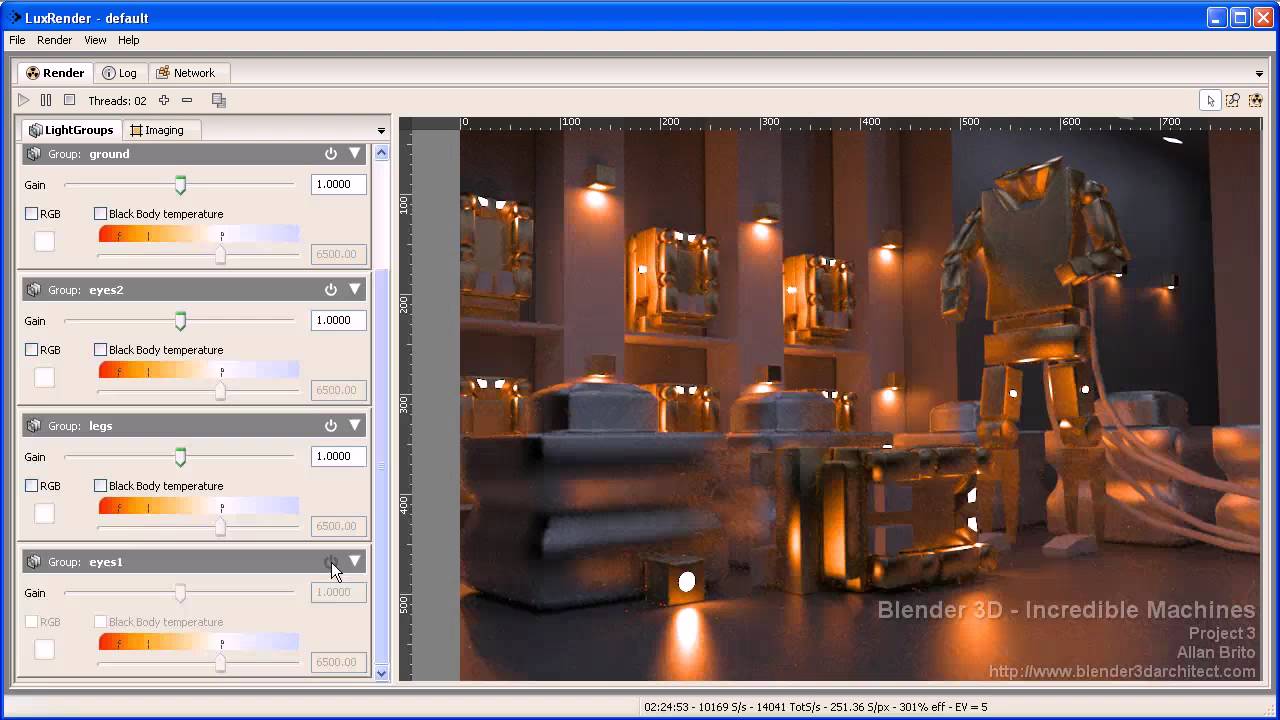Open the Render menu

pyautogui.click(x=54, y=40)
